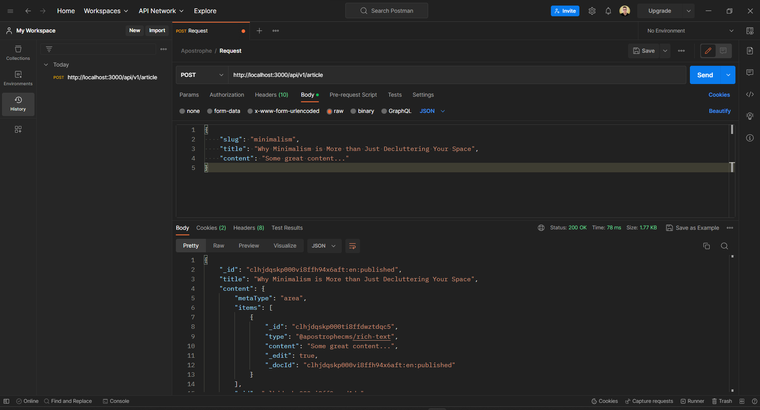The width and height of the screenshot is (760, 410).
Task: Copy the response body
Action: tap(706, 246)
